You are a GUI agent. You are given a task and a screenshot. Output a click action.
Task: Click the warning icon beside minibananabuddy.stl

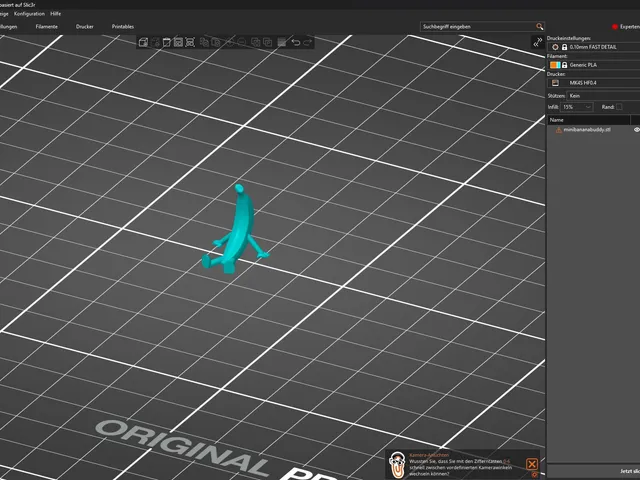coord(558,130)
